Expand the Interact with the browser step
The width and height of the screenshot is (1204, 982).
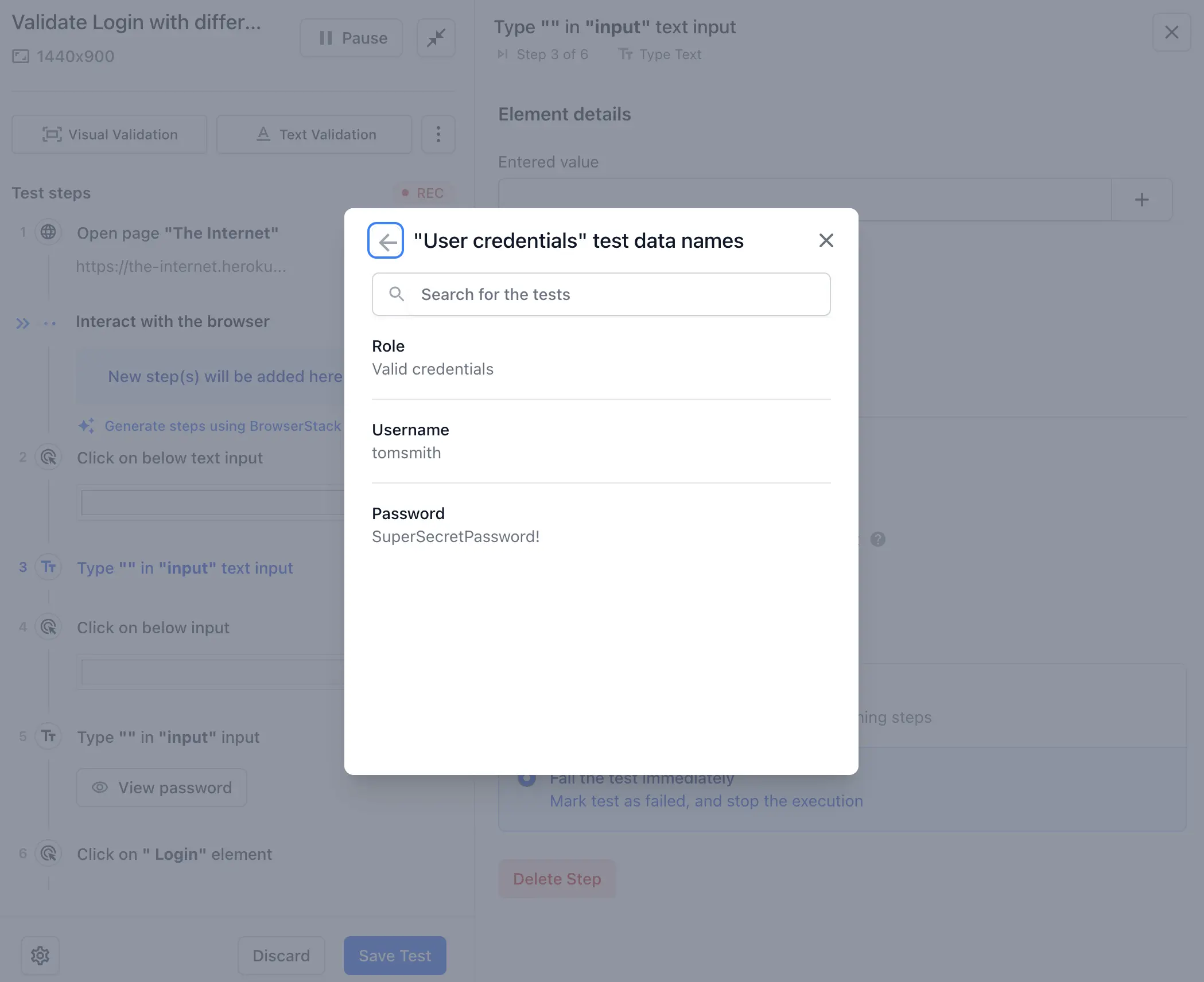point(23,324)
